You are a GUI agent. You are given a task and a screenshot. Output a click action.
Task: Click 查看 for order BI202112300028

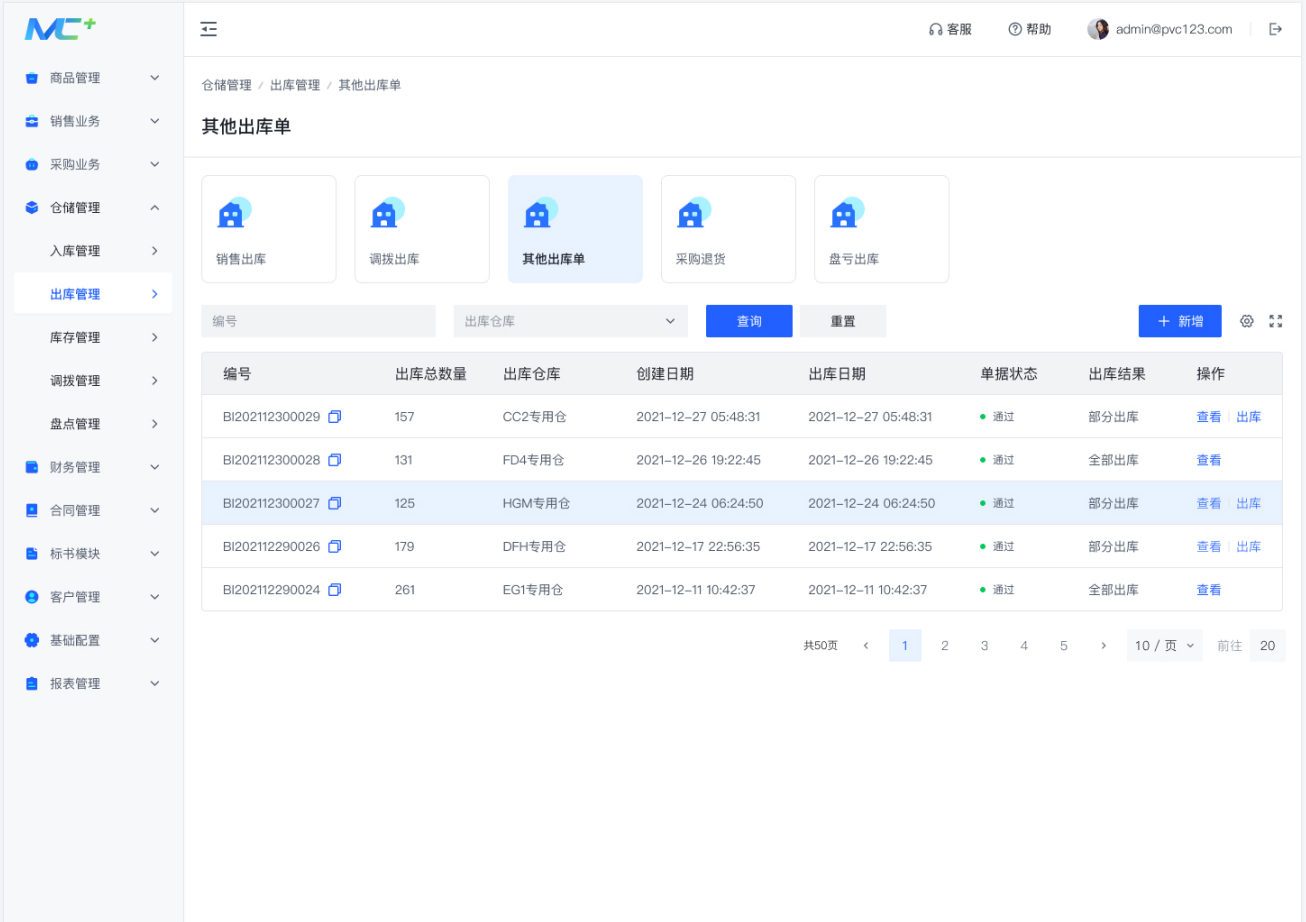(1208, 460)
